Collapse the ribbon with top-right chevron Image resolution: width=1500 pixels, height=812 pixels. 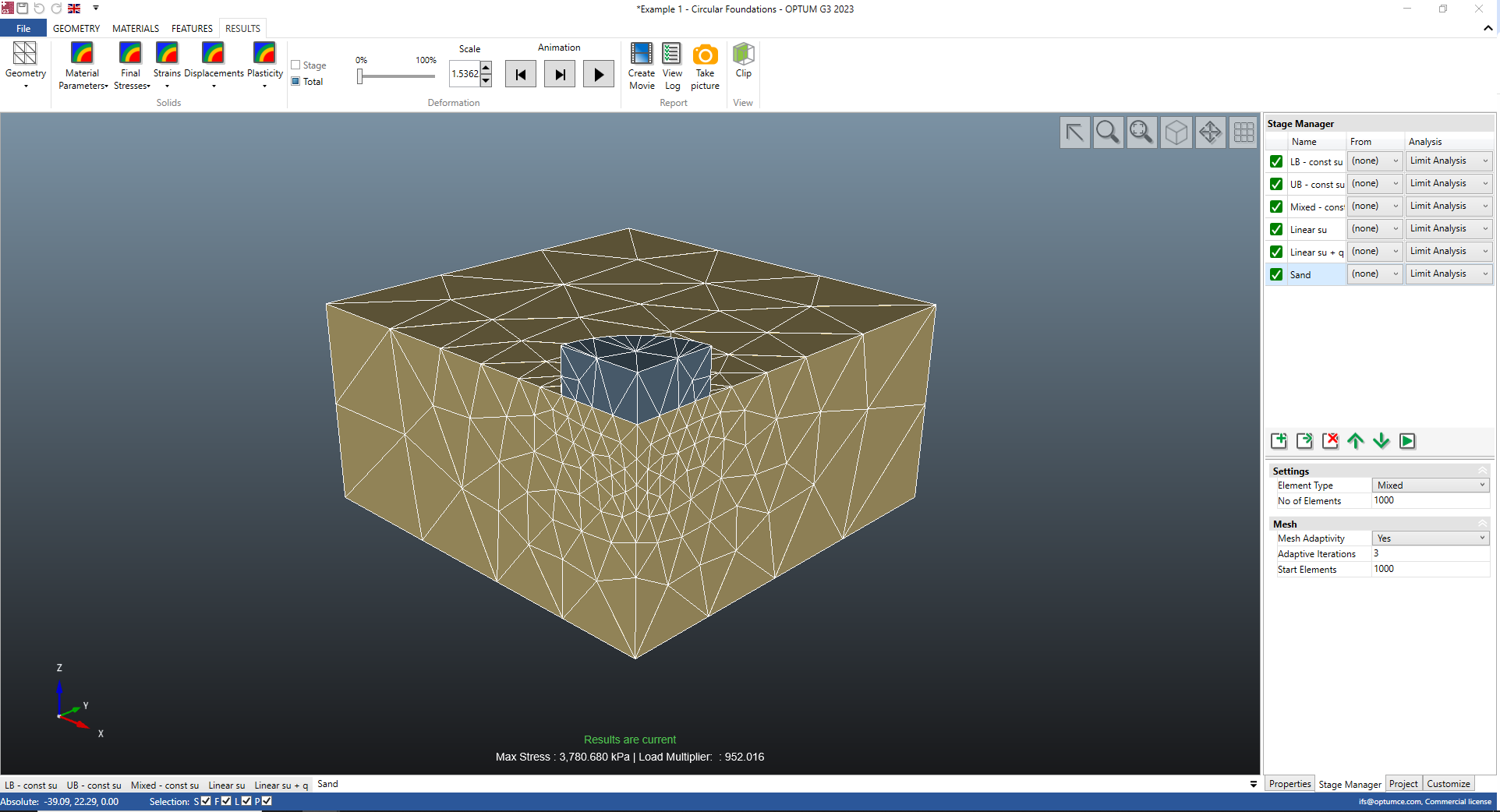(x=1488, y=28)
